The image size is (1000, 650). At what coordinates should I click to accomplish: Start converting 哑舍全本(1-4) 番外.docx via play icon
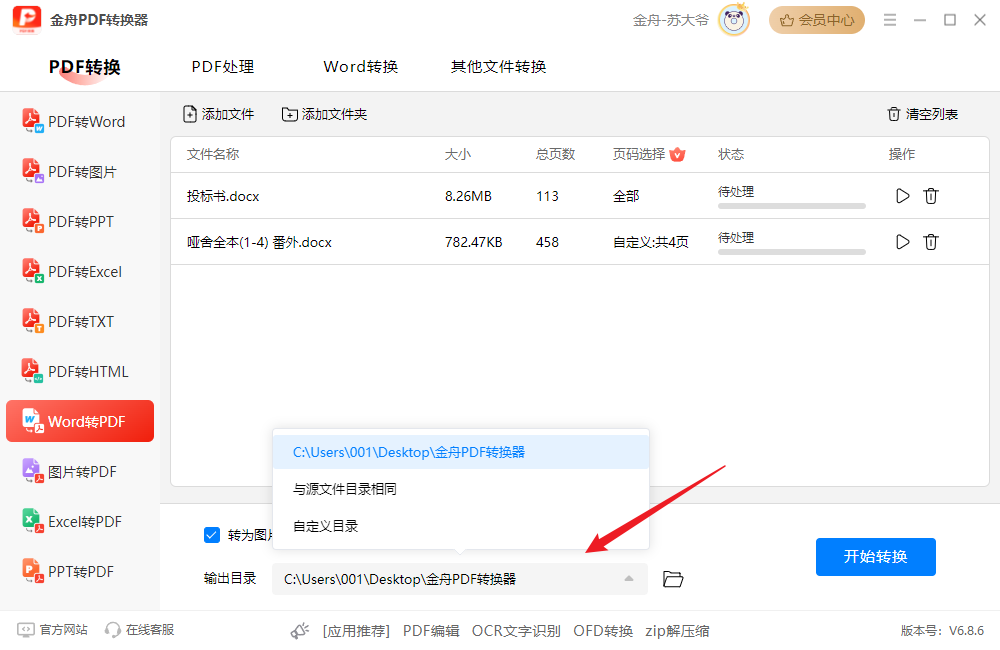coord(902,242)
